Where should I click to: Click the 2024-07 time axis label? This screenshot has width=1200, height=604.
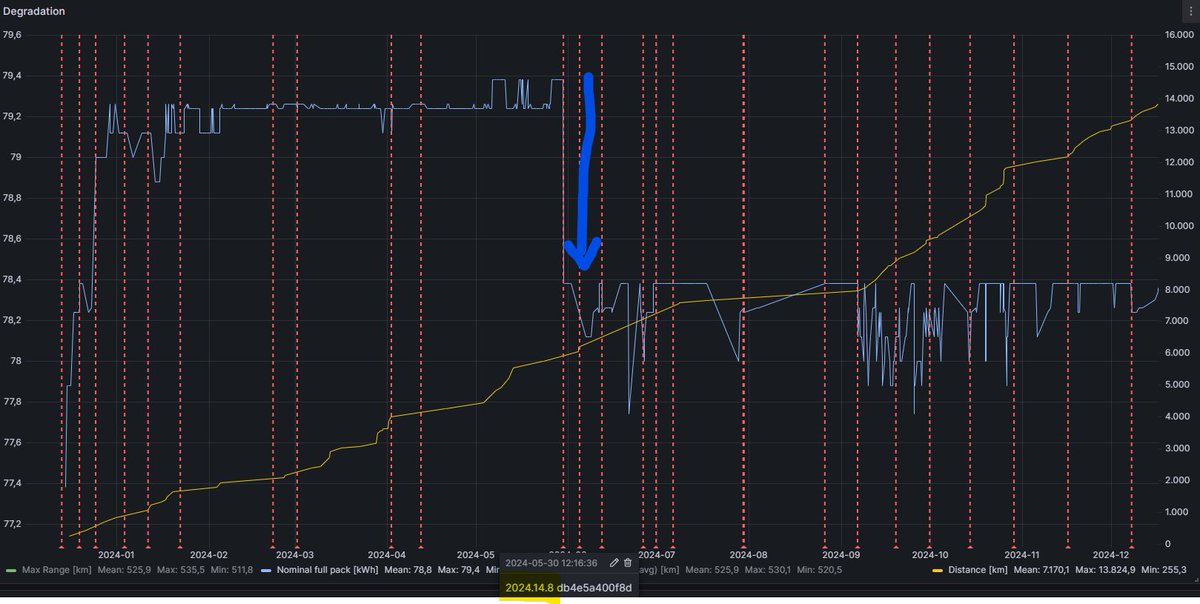656,554
